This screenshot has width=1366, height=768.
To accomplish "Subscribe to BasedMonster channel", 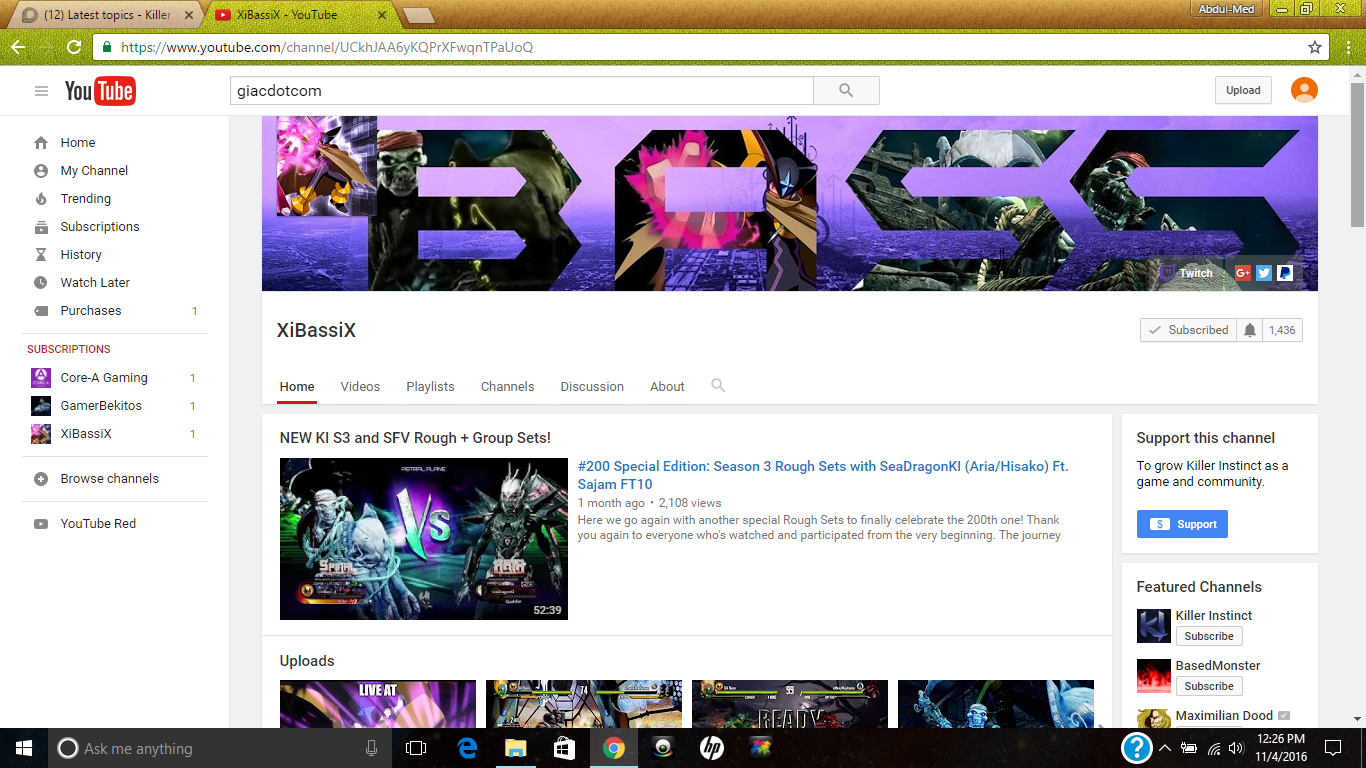I will pos(1209,686).
